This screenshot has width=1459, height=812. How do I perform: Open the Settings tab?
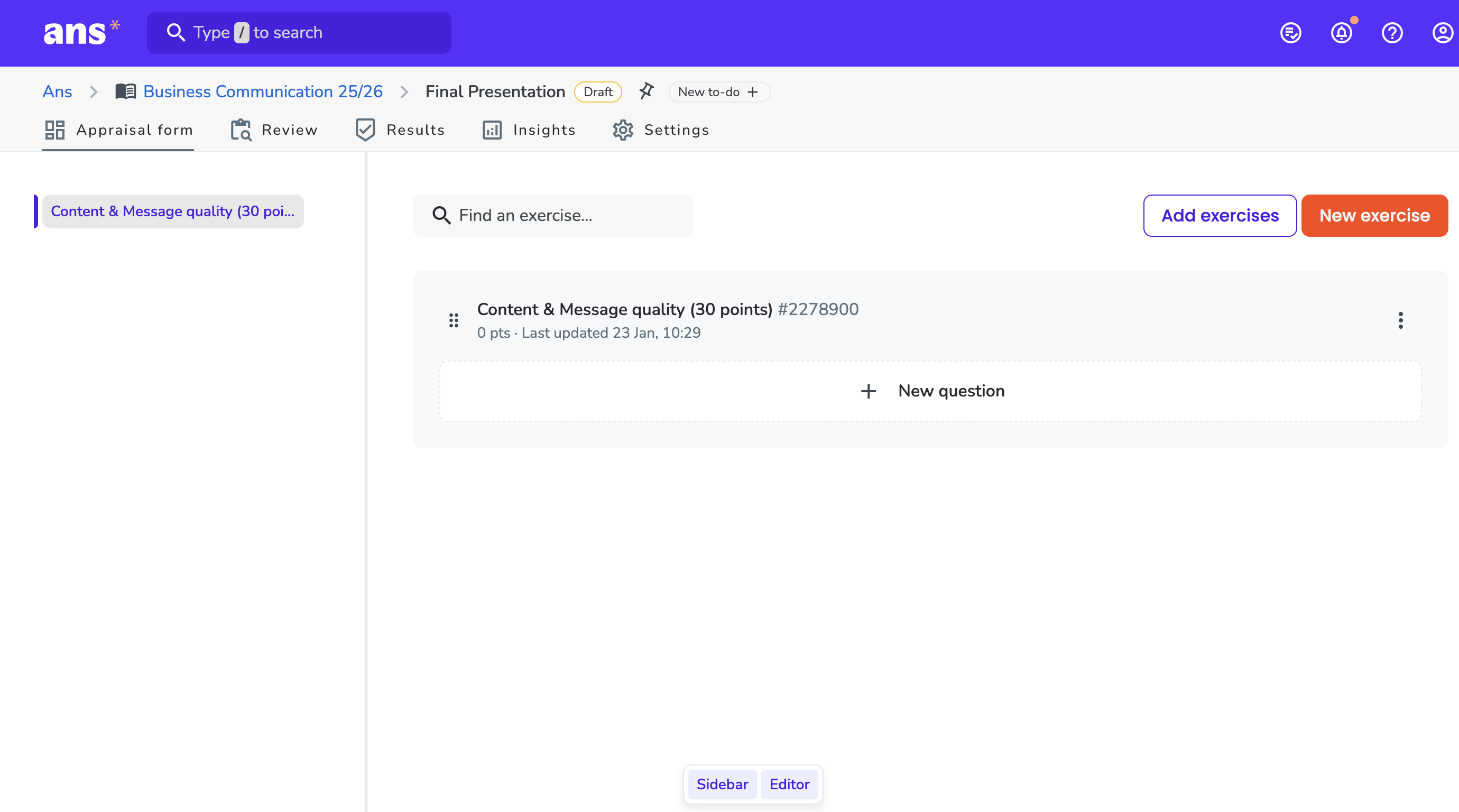(x=661, y=130)
